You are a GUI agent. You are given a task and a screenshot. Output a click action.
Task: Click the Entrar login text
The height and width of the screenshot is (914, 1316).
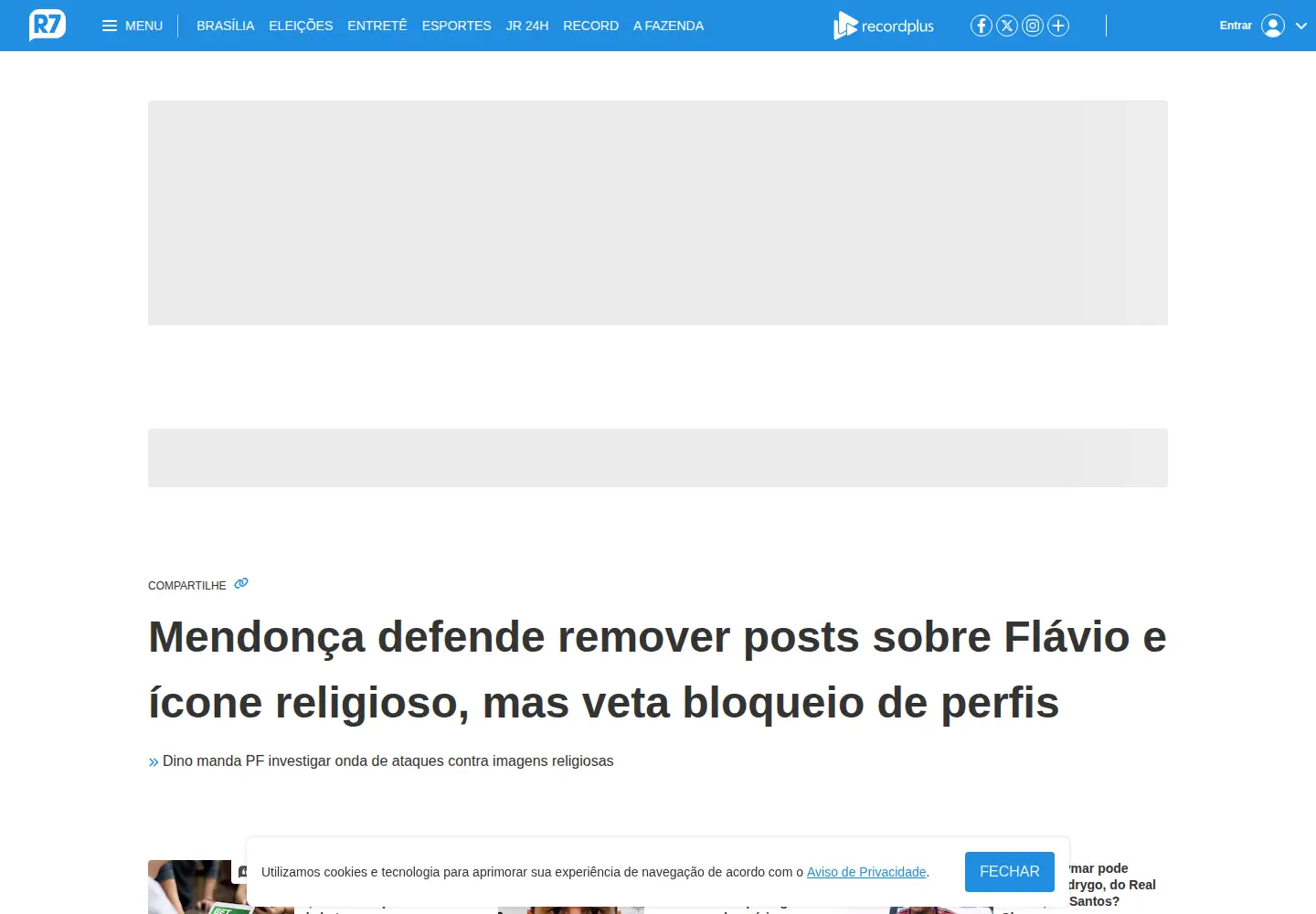[x=1236, y=26]
